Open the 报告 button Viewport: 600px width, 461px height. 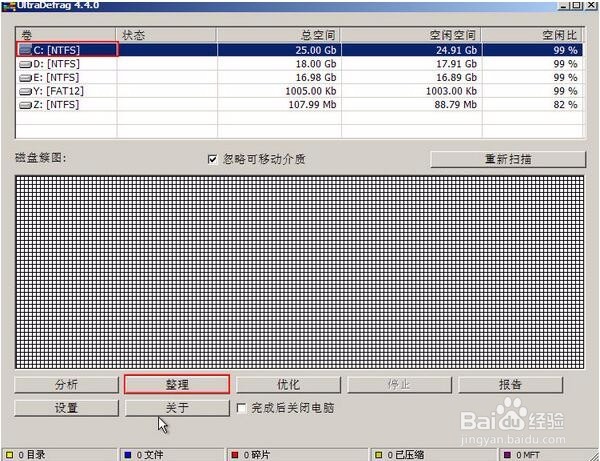coord(510,384)
